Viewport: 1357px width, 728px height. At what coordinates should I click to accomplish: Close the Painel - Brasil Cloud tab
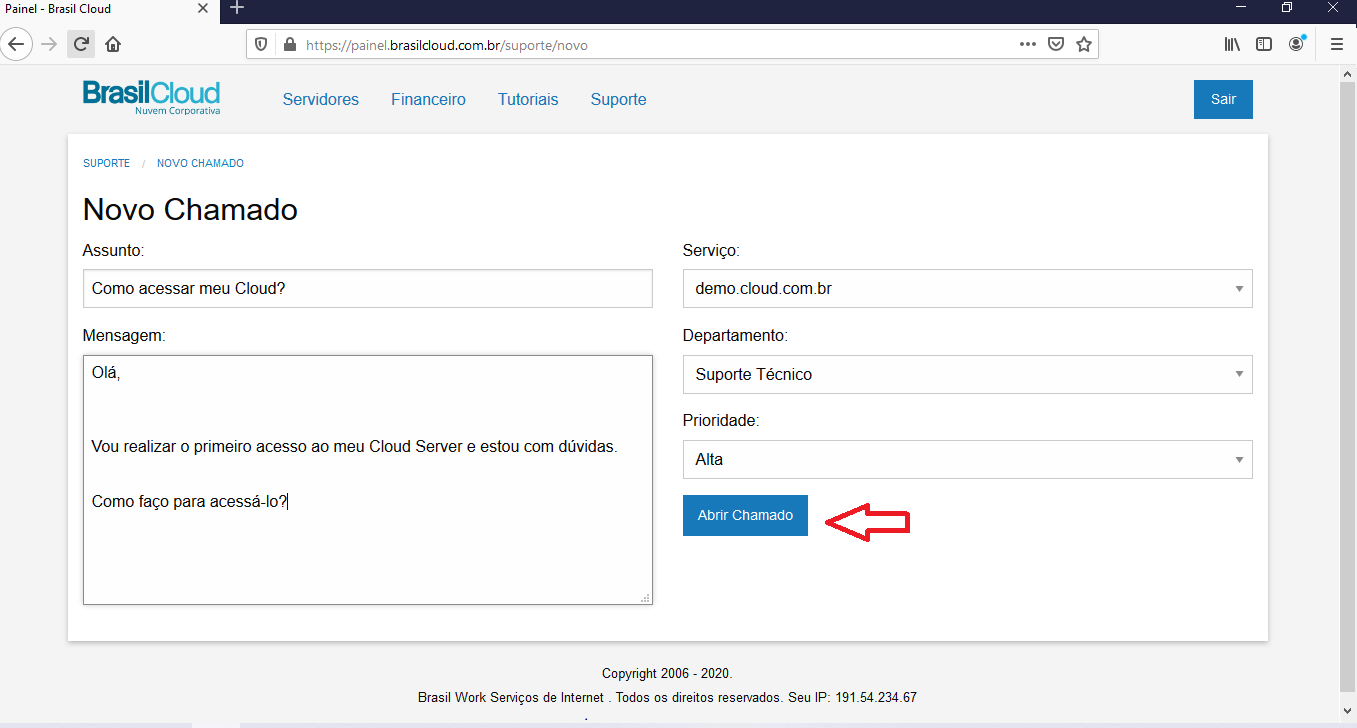[203, 8]
